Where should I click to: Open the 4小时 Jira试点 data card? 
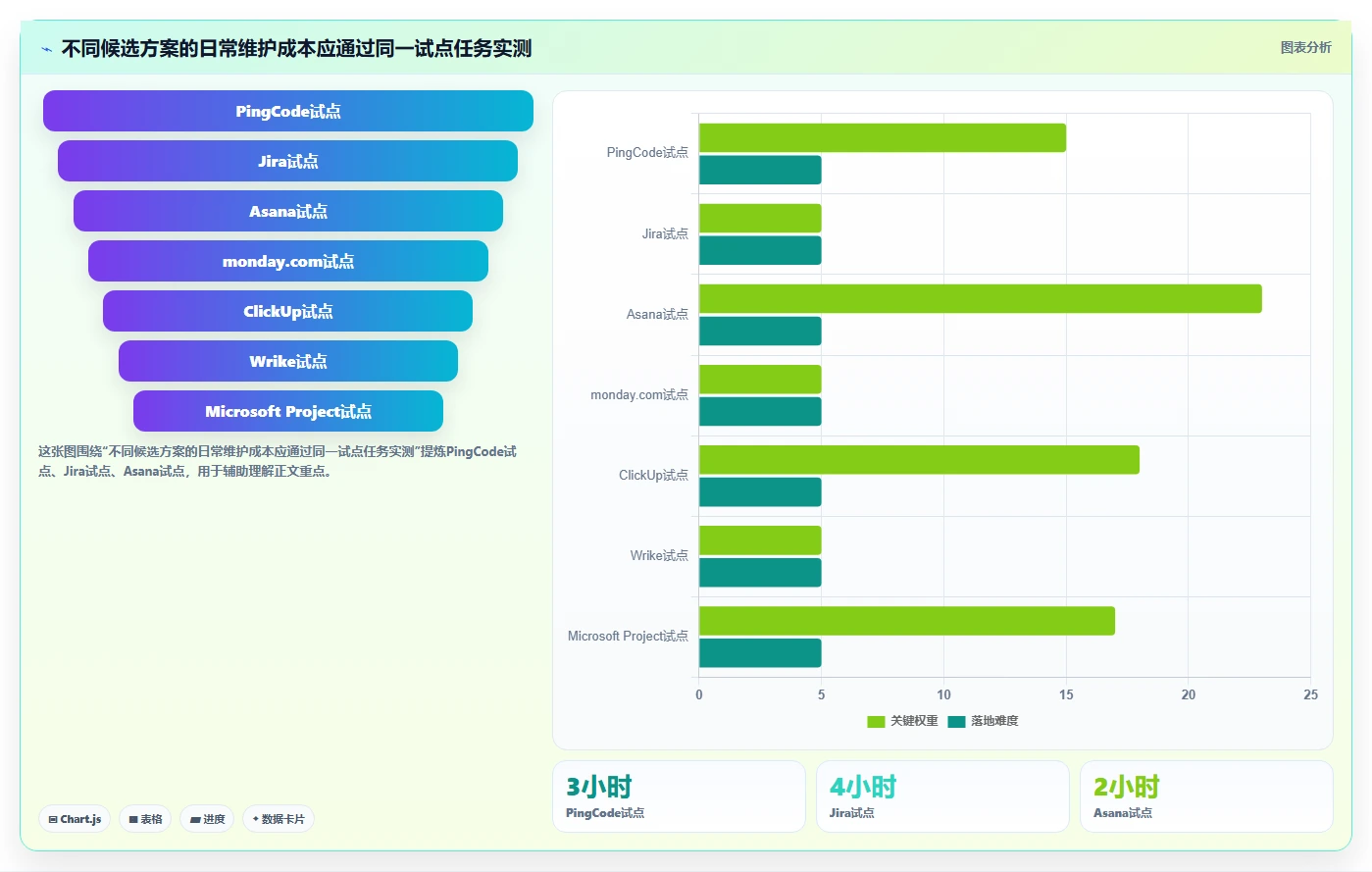click(942, 796)
